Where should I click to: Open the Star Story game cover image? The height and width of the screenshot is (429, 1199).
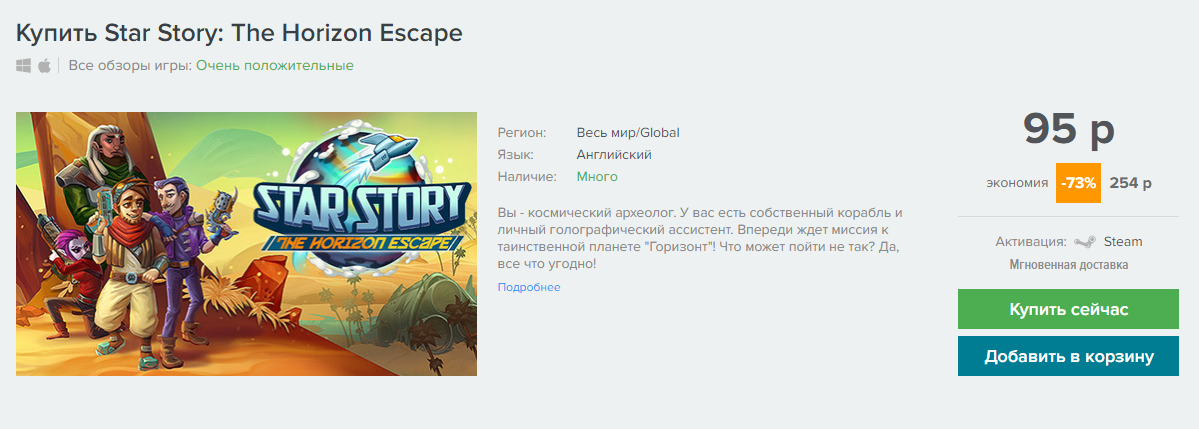coord(246,244)
